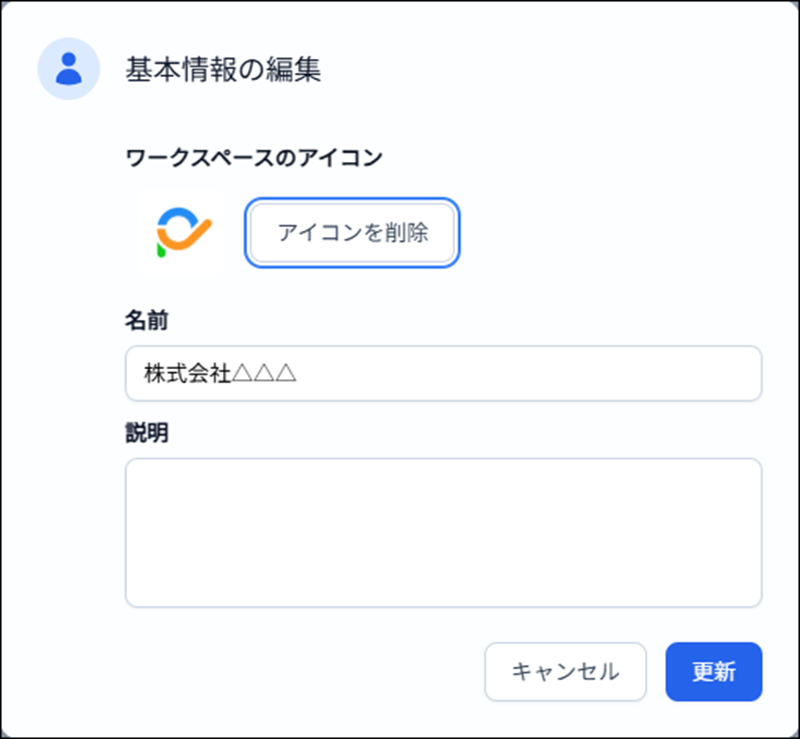This screenshot has height=739, width=800.
Task: Click the orange and blue logo beside delete button
Action: point(183,233)
